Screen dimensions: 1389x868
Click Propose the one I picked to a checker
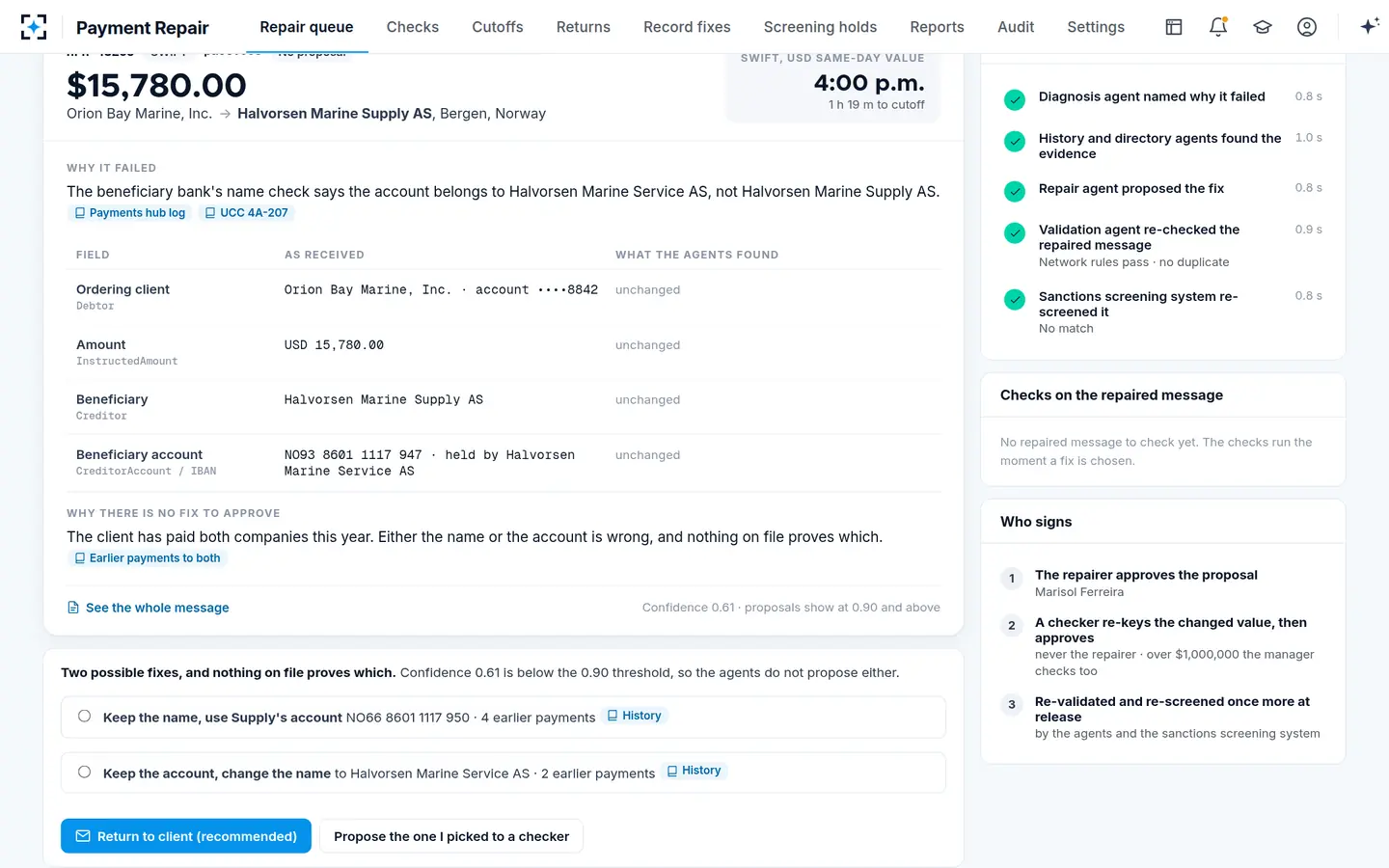(x=451, y=836)
